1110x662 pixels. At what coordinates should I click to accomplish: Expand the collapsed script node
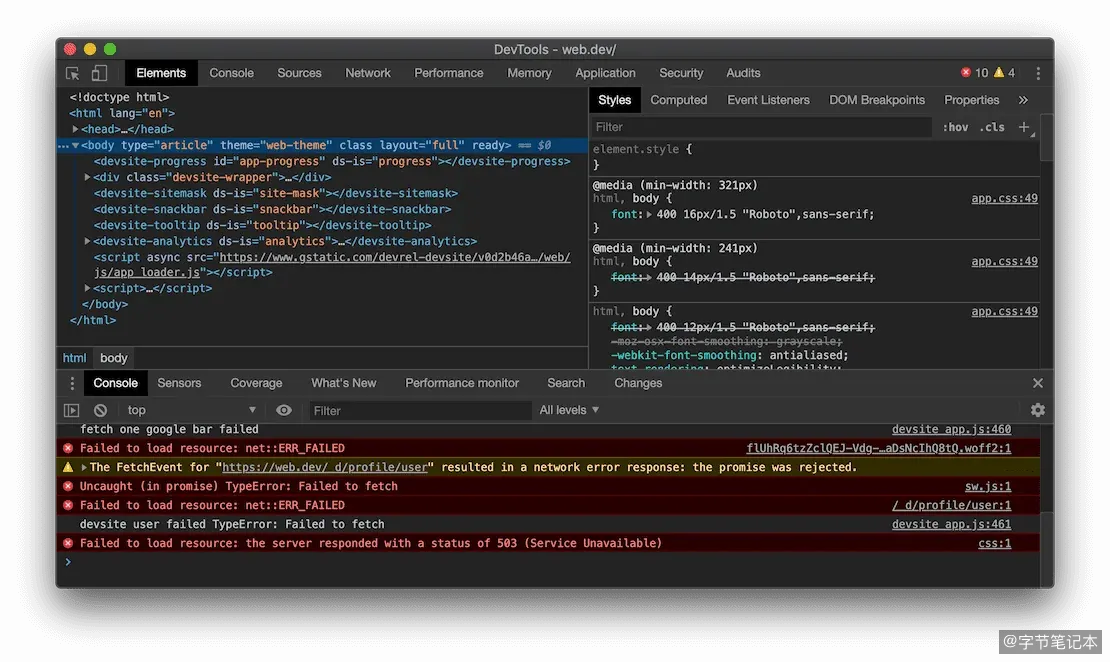pyautogui.click(x=87, y=288)
